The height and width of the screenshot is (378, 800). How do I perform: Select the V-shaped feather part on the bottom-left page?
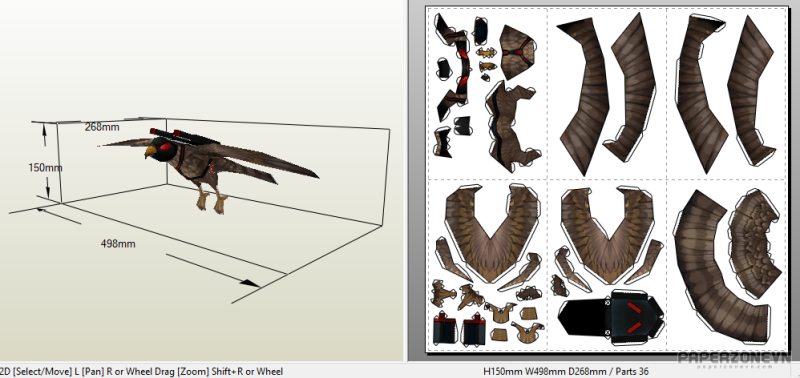491,232
